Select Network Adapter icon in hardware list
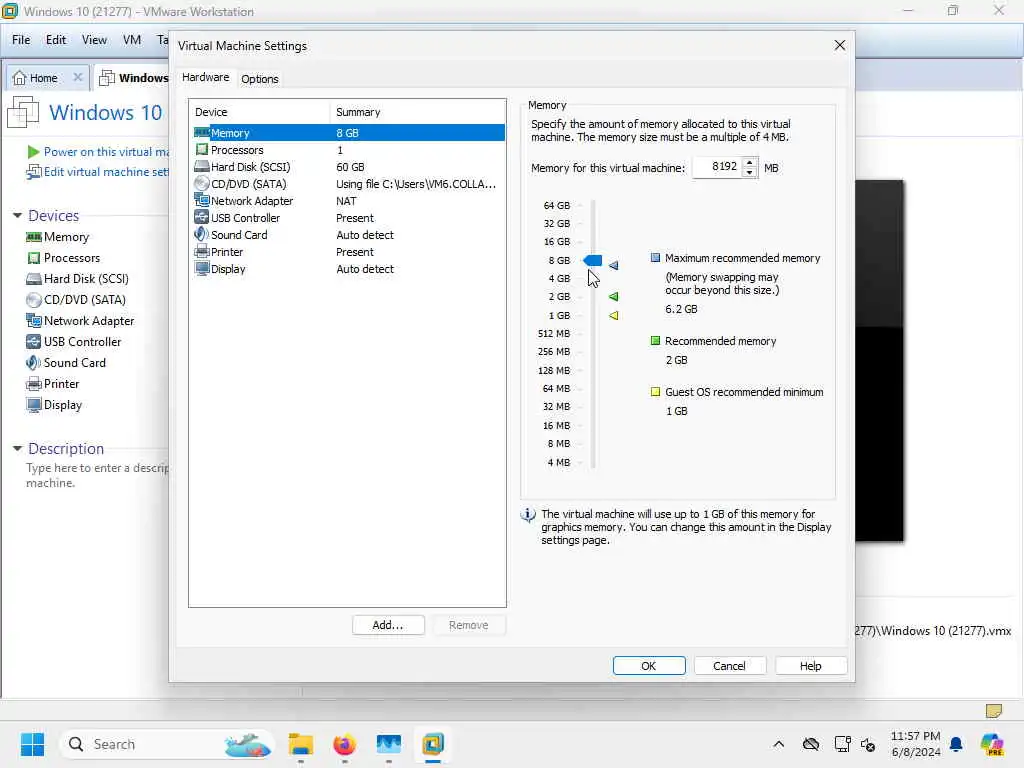This screenshot has height=768, width=1024. (202, 200)
